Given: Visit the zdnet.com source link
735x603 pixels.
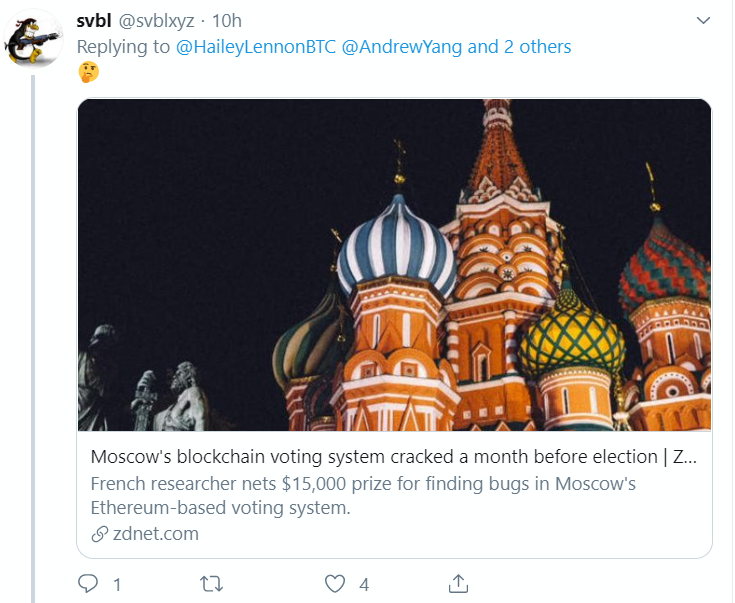Looking at the screenshot, I should [156, 534].
